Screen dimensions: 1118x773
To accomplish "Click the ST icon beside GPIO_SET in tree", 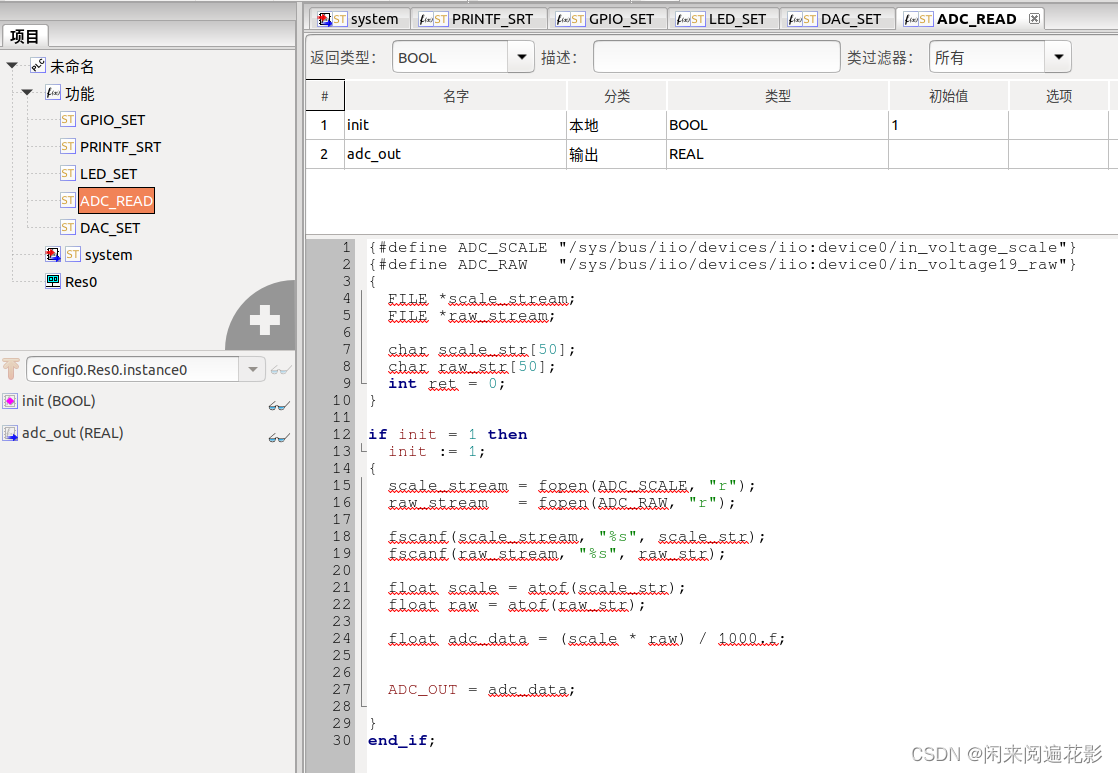I will pyautogui.click(x=67, y=120).
